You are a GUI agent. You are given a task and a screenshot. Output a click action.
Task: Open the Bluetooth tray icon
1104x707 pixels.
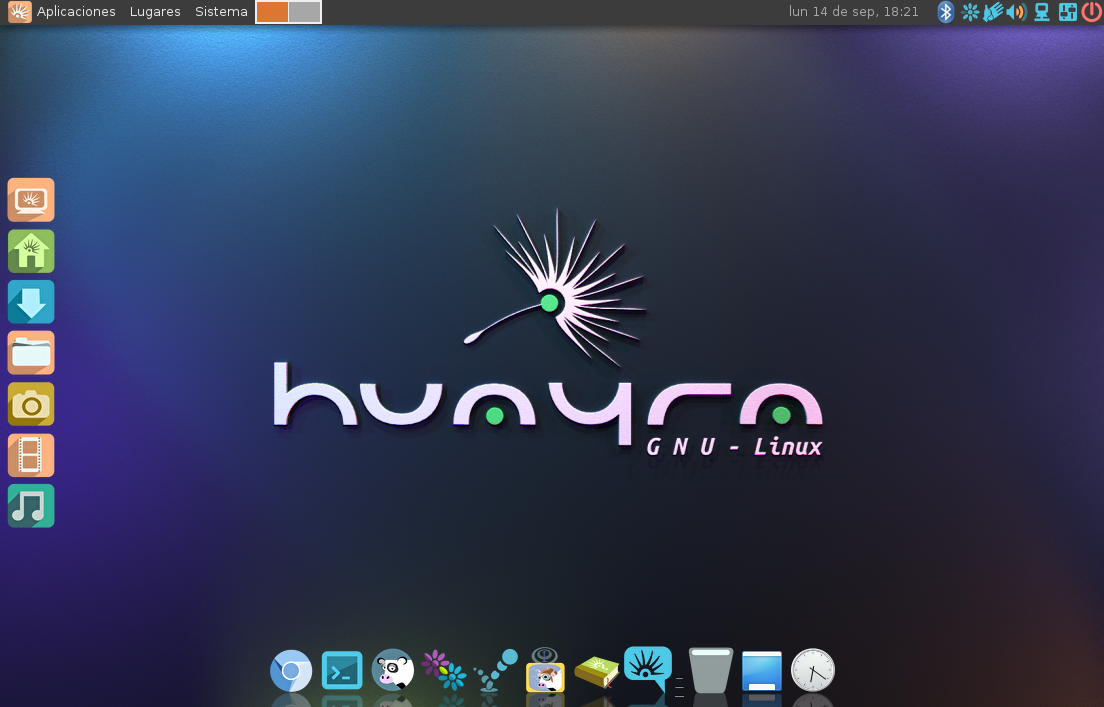(x=946, y=12)
